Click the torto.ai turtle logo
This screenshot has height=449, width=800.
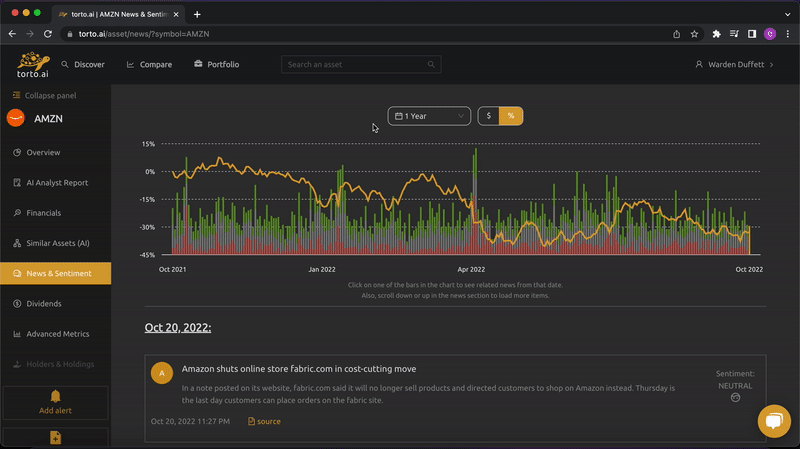[33, 64]
